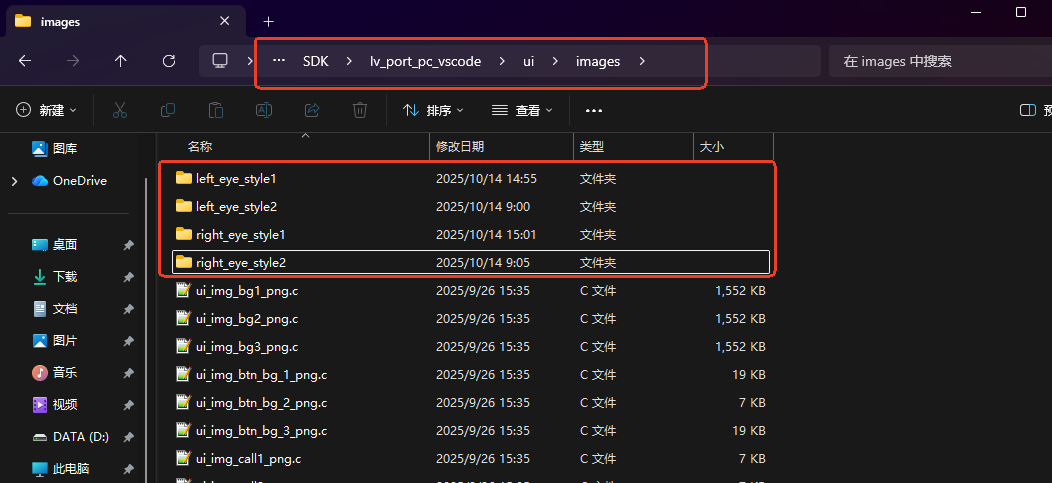
Task: Select the images tab
Action: coord(126,21)
